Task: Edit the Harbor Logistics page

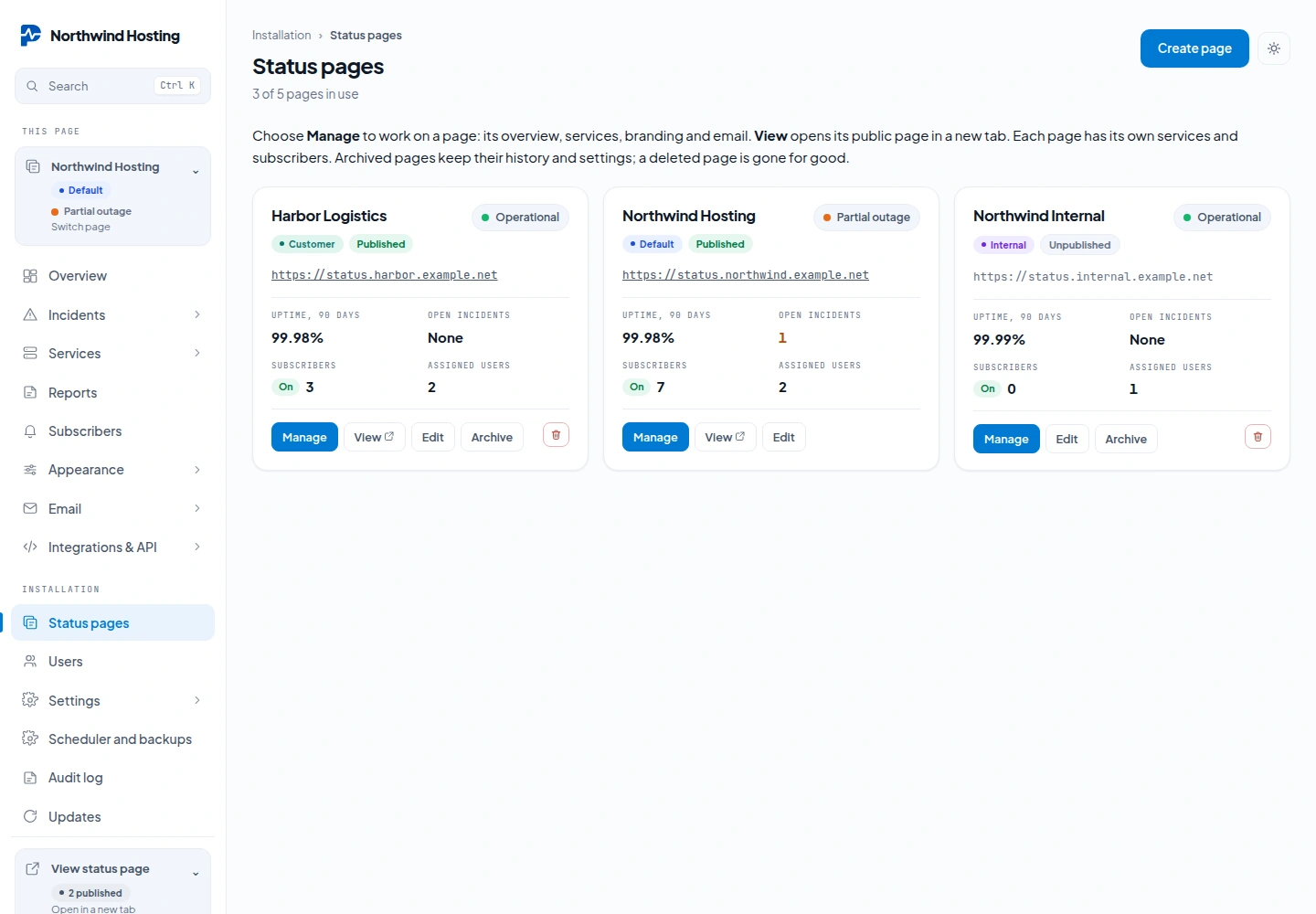Action: point(433,437)
